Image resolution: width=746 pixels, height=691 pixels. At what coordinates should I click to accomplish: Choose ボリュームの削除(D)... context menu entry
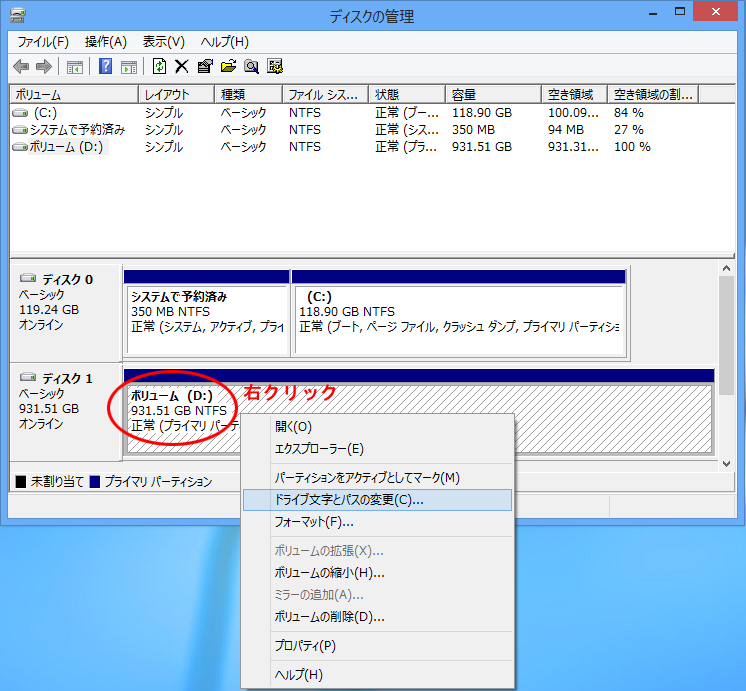329,617
